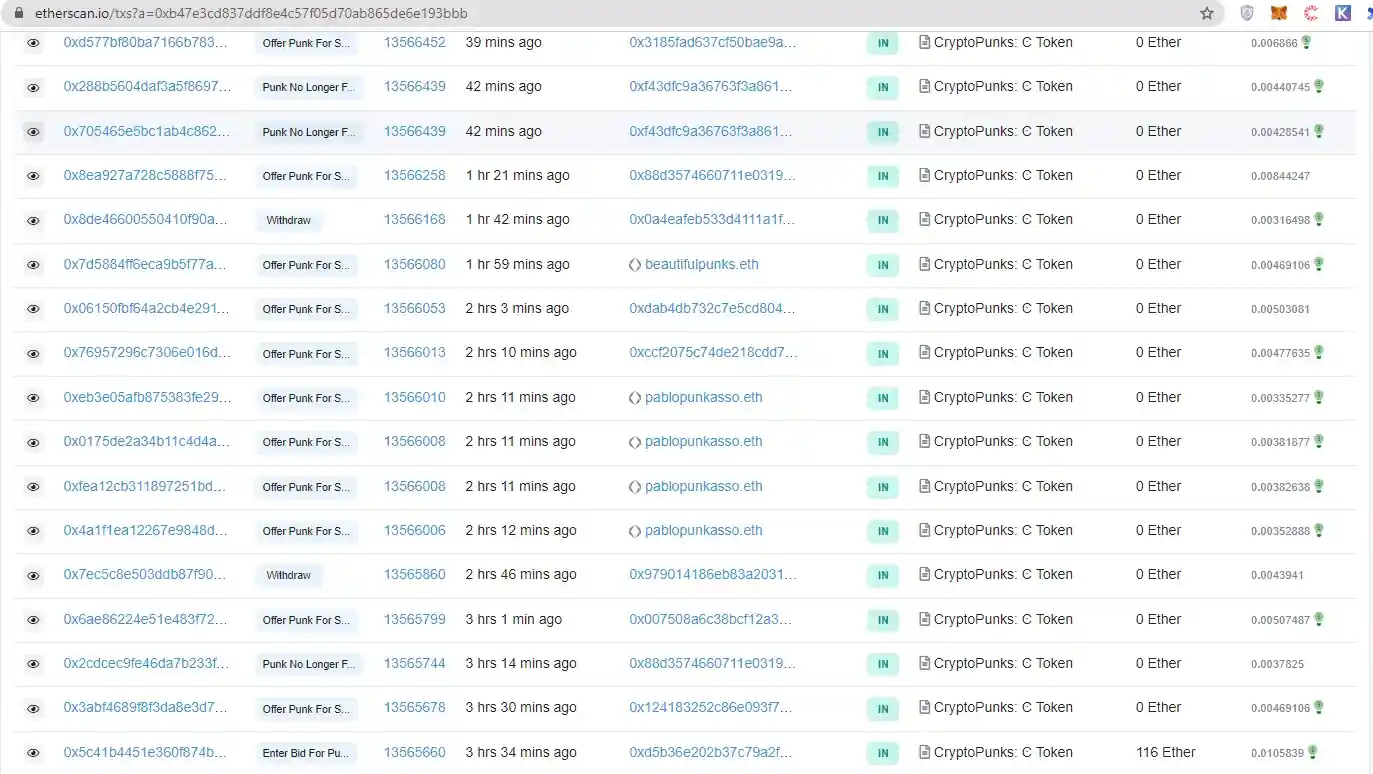Open the purple K browser extension
This screenshot has width=1373, height=774.
point(1343,13)
